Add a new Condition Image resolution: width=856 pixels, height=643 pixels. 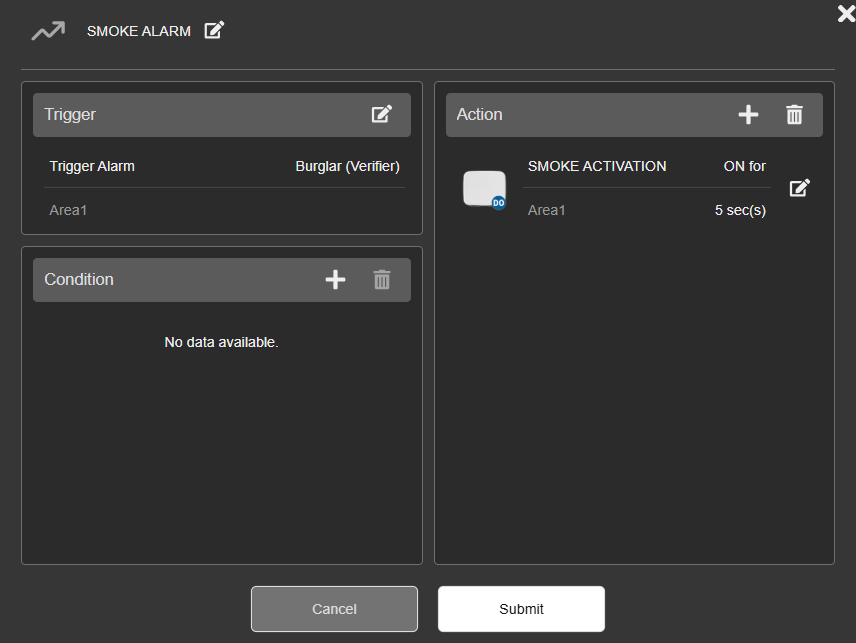[335, 279]
